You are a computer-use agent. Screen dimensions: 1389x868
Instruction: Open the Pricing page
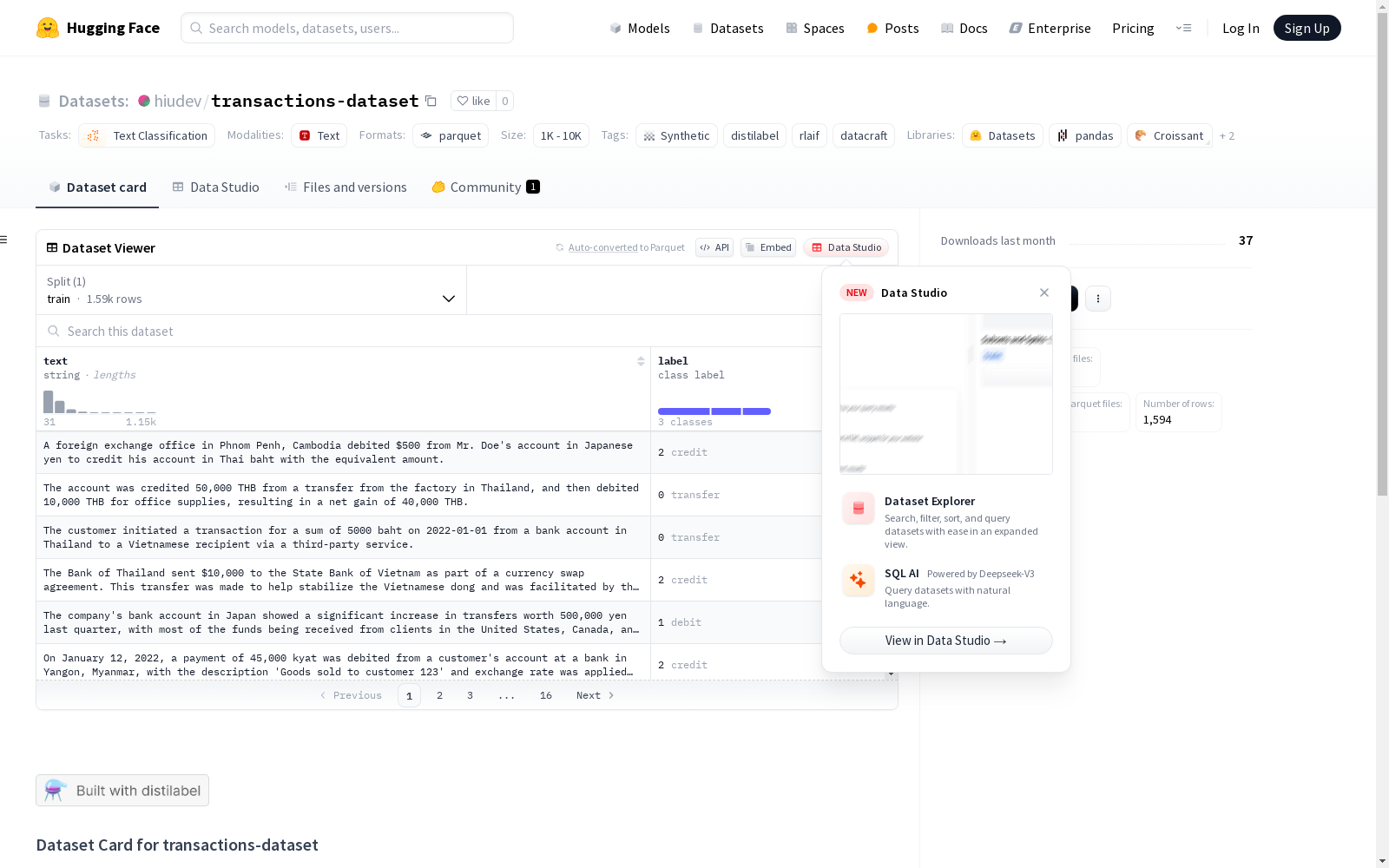click(x=1133, y=28)
